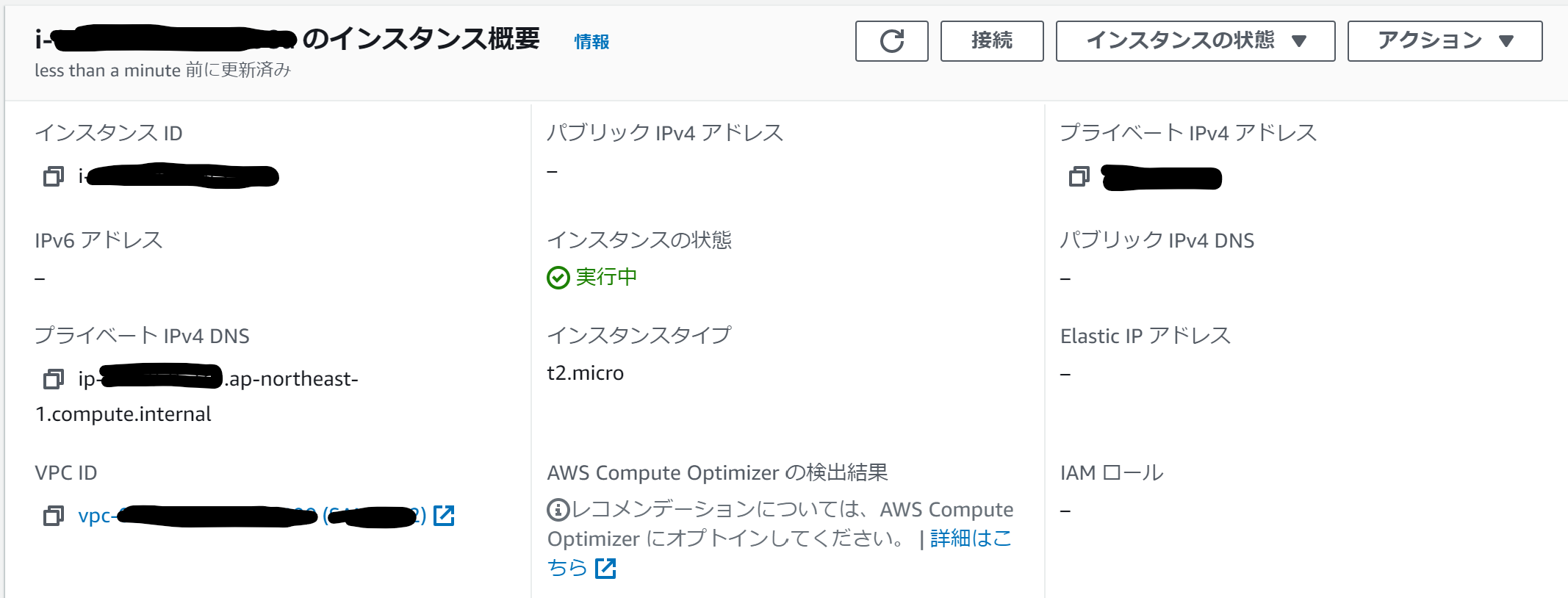Click the Elastic IP アドレス label
1568x598 pixels.
pyautogui.click(x=1146, y=336)
